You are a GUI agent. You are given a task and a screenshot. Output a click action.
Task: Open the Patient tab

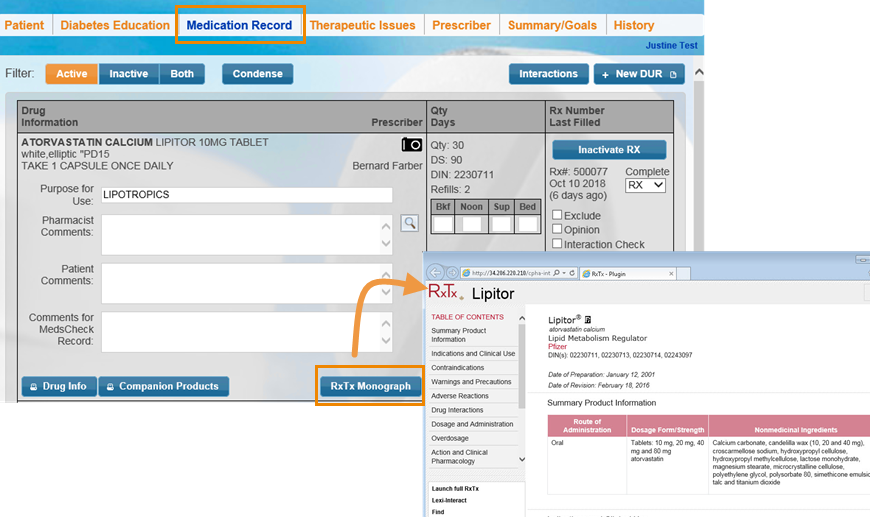24,26
